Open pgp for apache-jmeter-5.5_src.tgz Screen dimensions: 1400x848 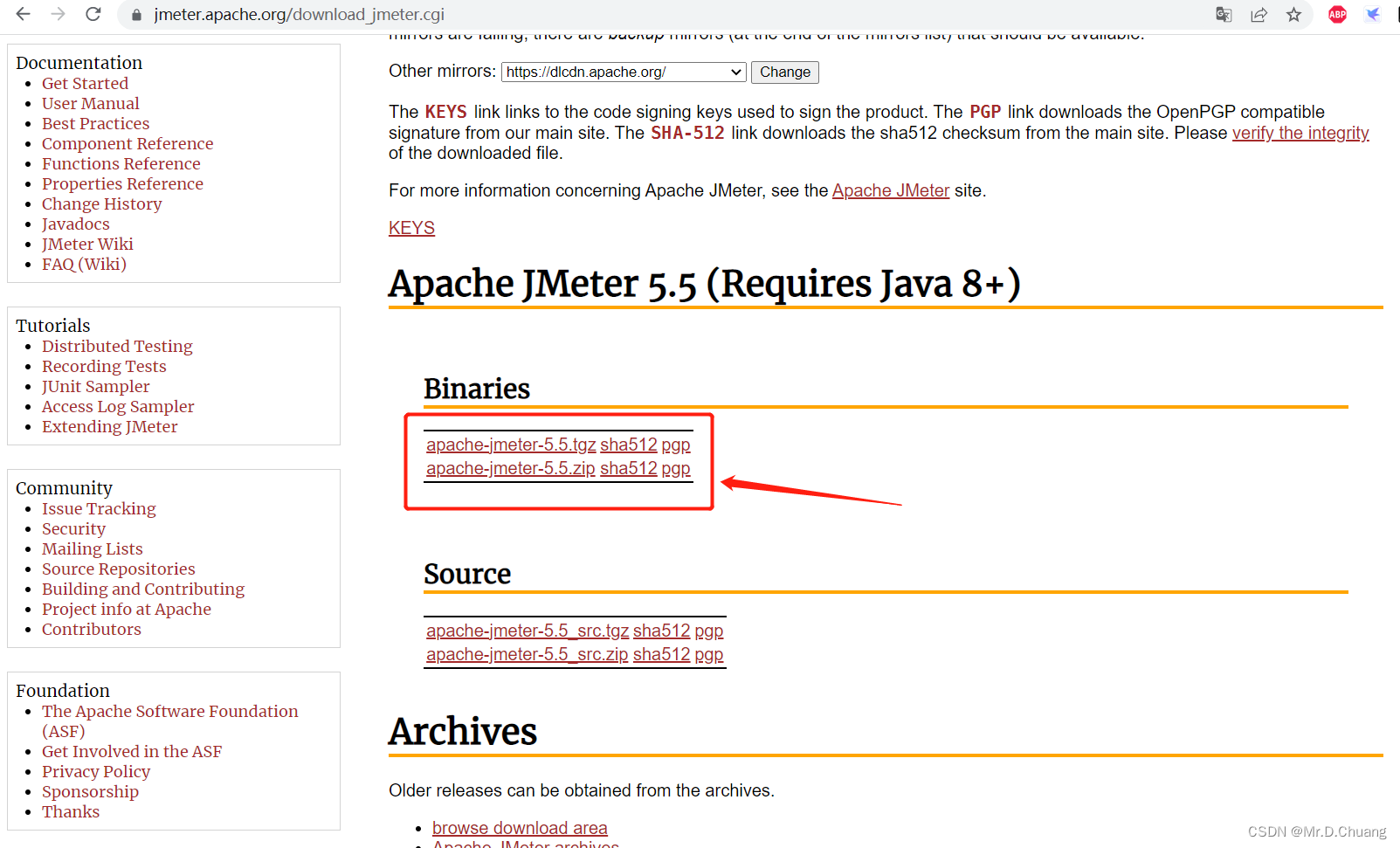click(x=709, y=631)
